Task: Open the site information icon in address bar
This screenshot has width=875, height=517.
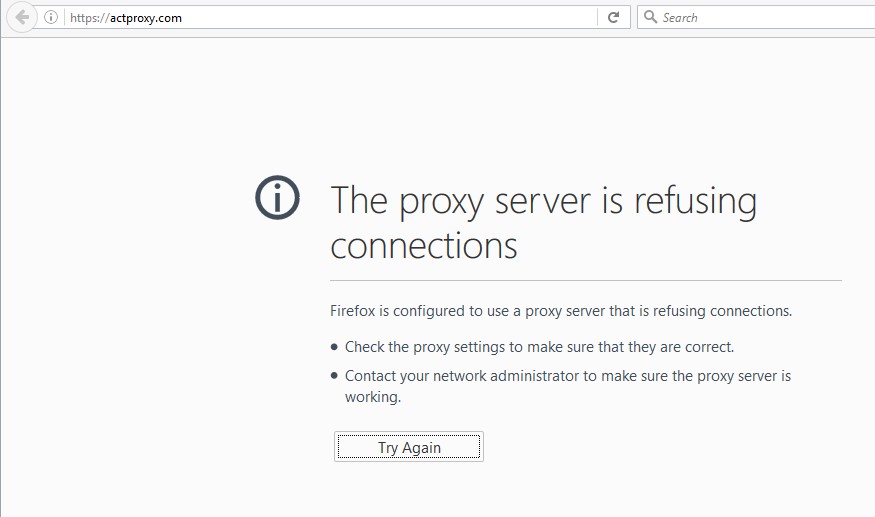Action: click(51, 17)
